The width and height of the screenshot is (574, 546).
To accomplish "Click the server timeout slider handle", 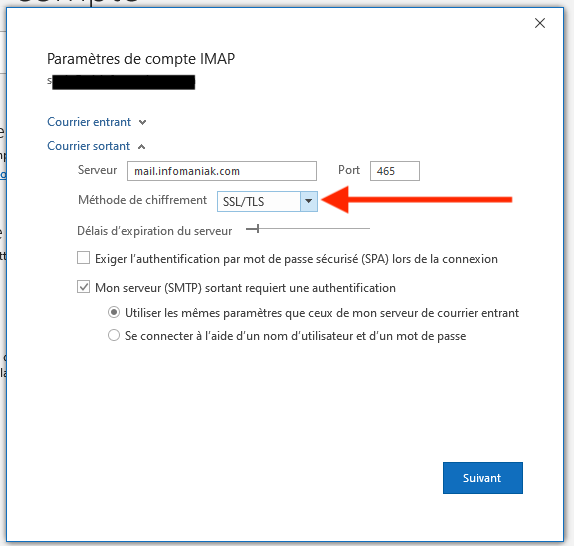I will 258,229.
